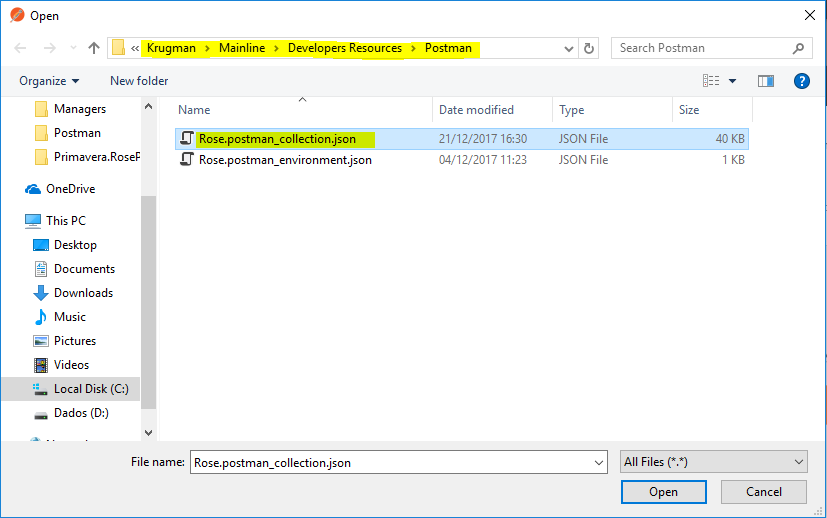
Task: Go up one folder level
Action: [x=94, y=48]
